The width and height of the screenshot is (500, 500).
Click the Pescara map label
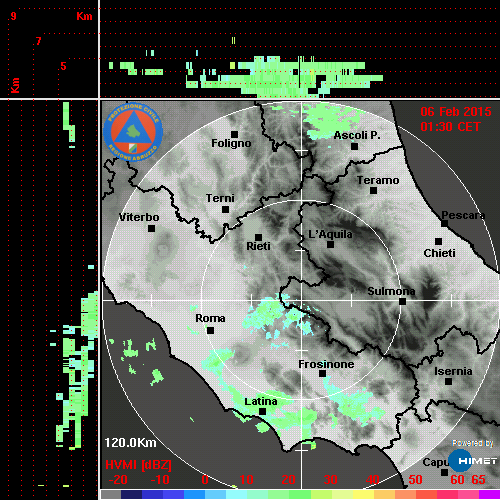click(x=463, y=215)
